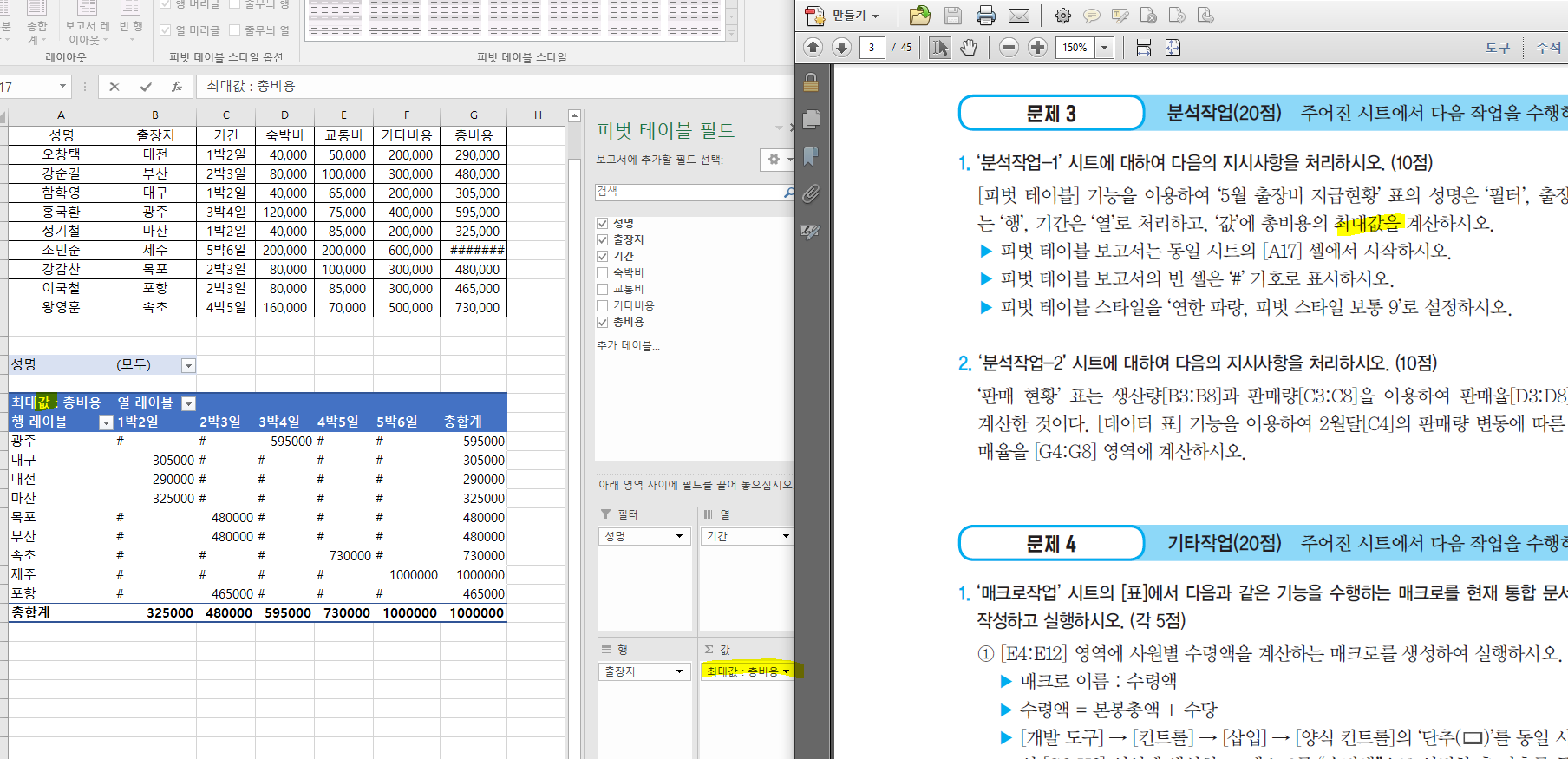Screen dimensions: 1568x759
Task: Expand the 150% zoom level dropdown
Action: tap(1105, 48)
